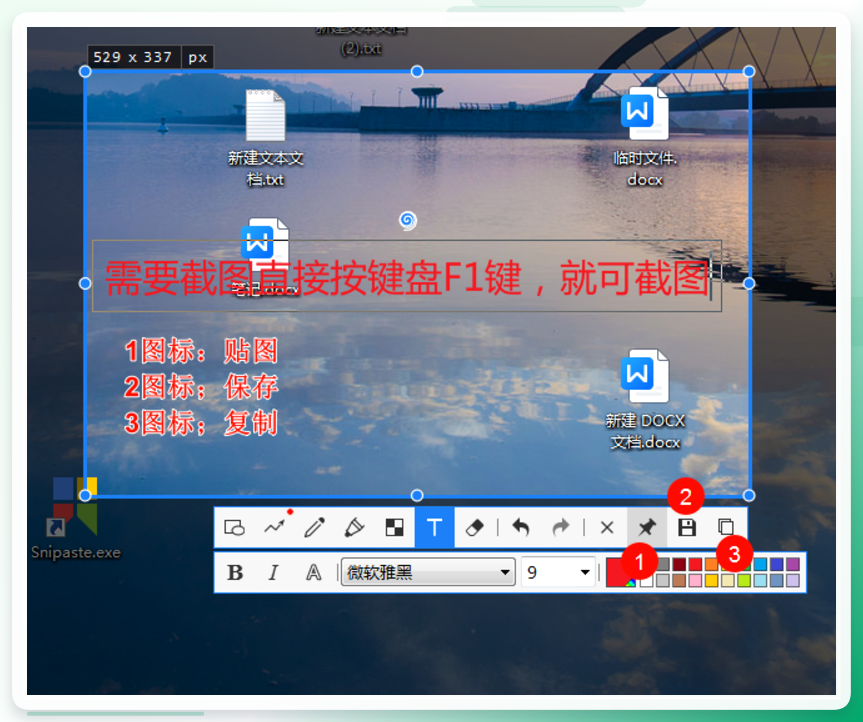Select the 新建文本文档.txt desktop file
The width and height of the screenshot is (863, 722).
tap(265, 138)
